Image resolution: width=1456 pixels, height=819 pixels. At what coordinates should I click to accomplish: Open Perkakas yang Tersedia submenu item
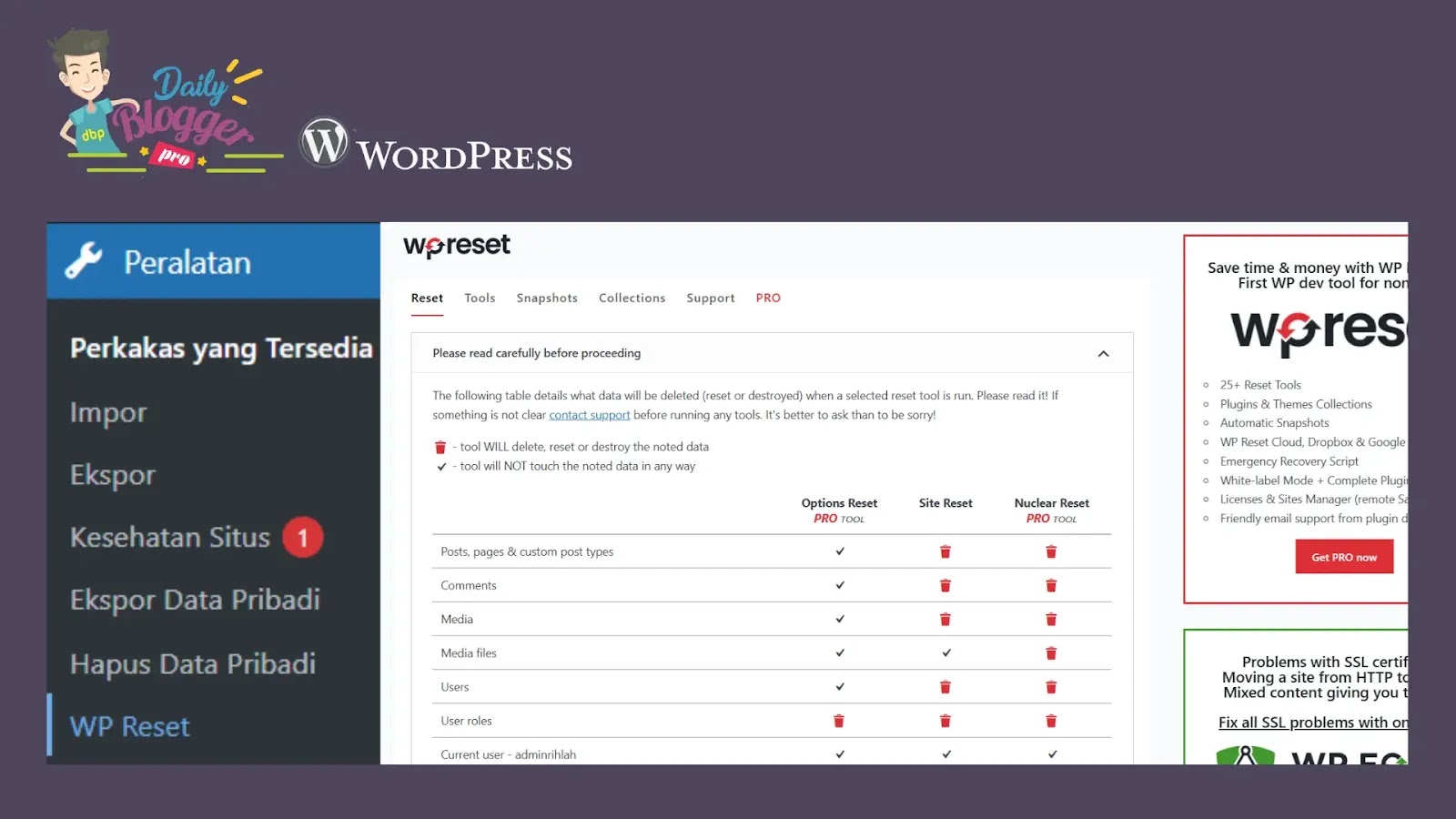click(221, 348)
